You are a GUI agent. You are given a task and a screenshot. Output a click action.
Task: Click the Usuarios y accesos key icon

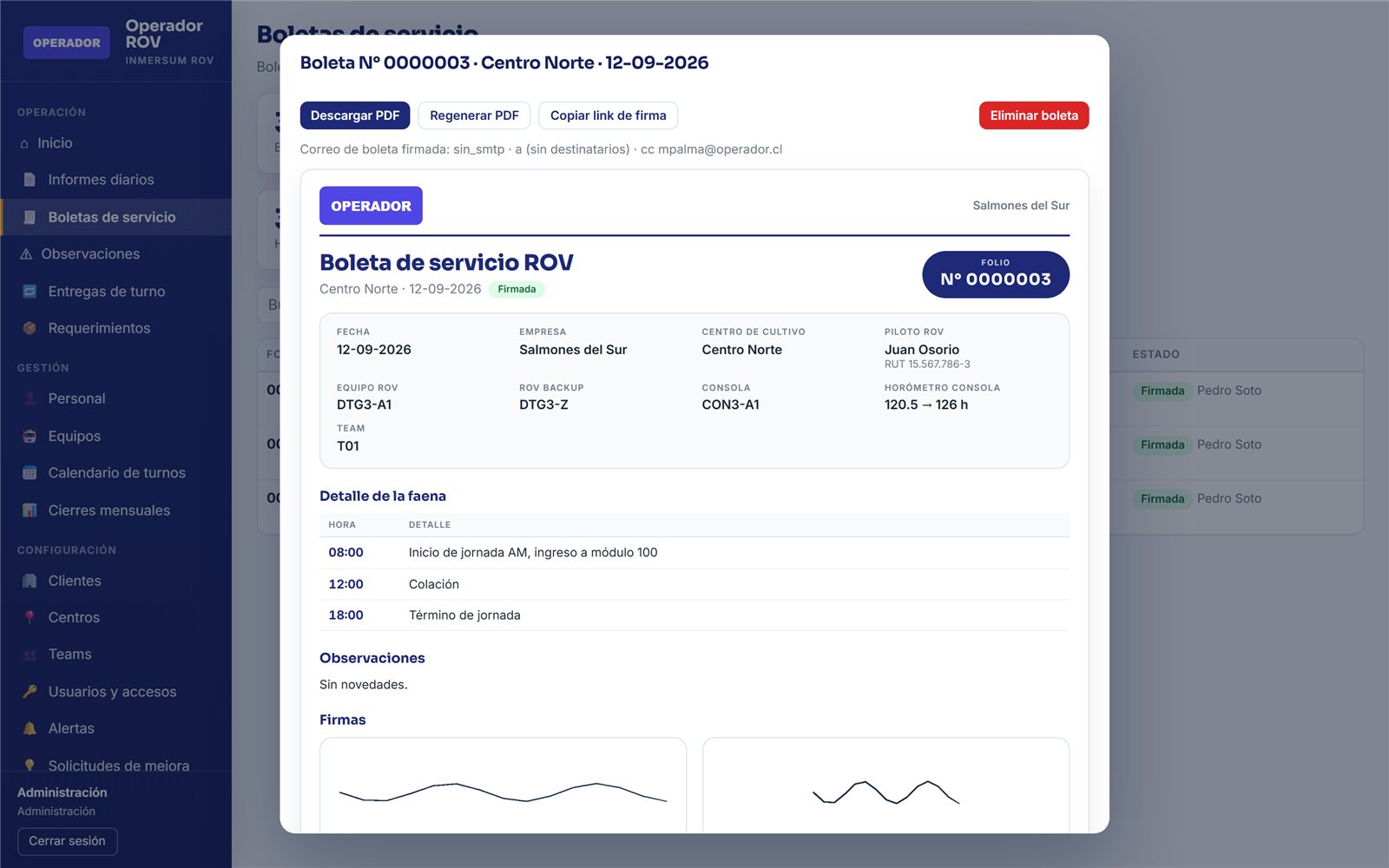[x=30, y=692]
